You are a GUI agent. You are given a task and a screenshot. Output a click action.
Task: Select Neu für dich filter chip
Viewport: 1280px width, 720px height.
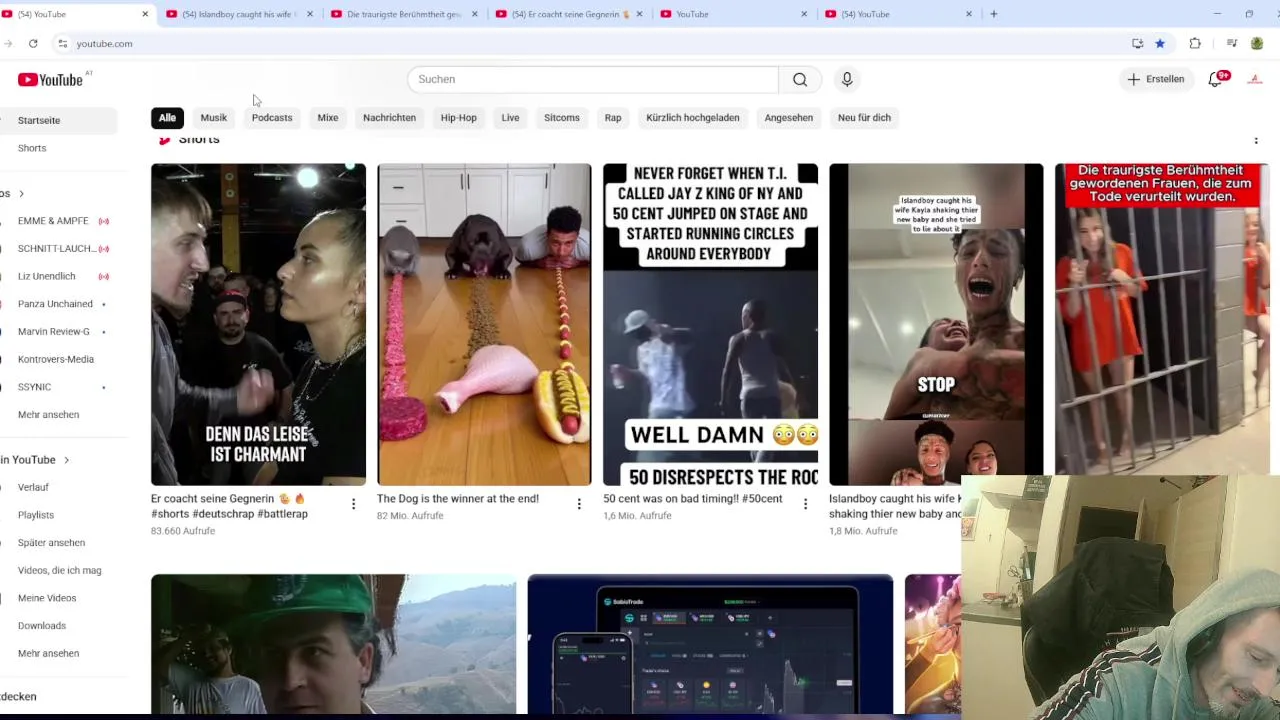(864, 118)
